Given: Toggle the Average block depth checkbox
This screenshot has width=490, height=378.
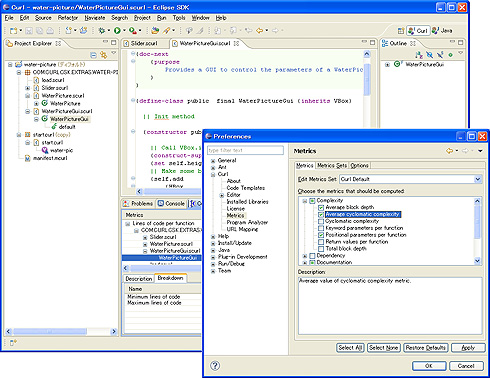Looking at the screenshot, I should tap(321, 208).
